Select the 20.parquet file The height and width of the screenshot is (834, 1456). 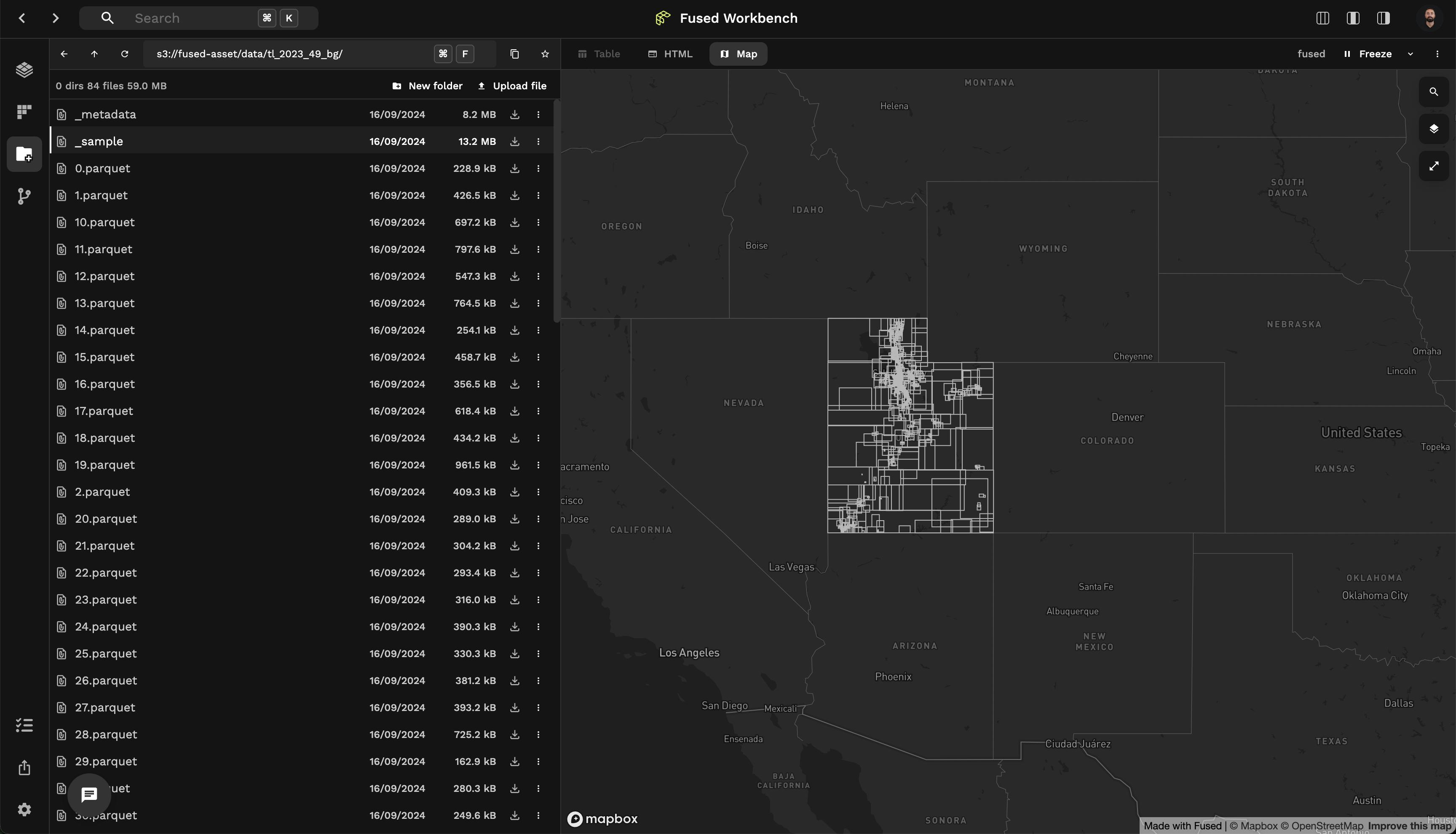(302, 519)
